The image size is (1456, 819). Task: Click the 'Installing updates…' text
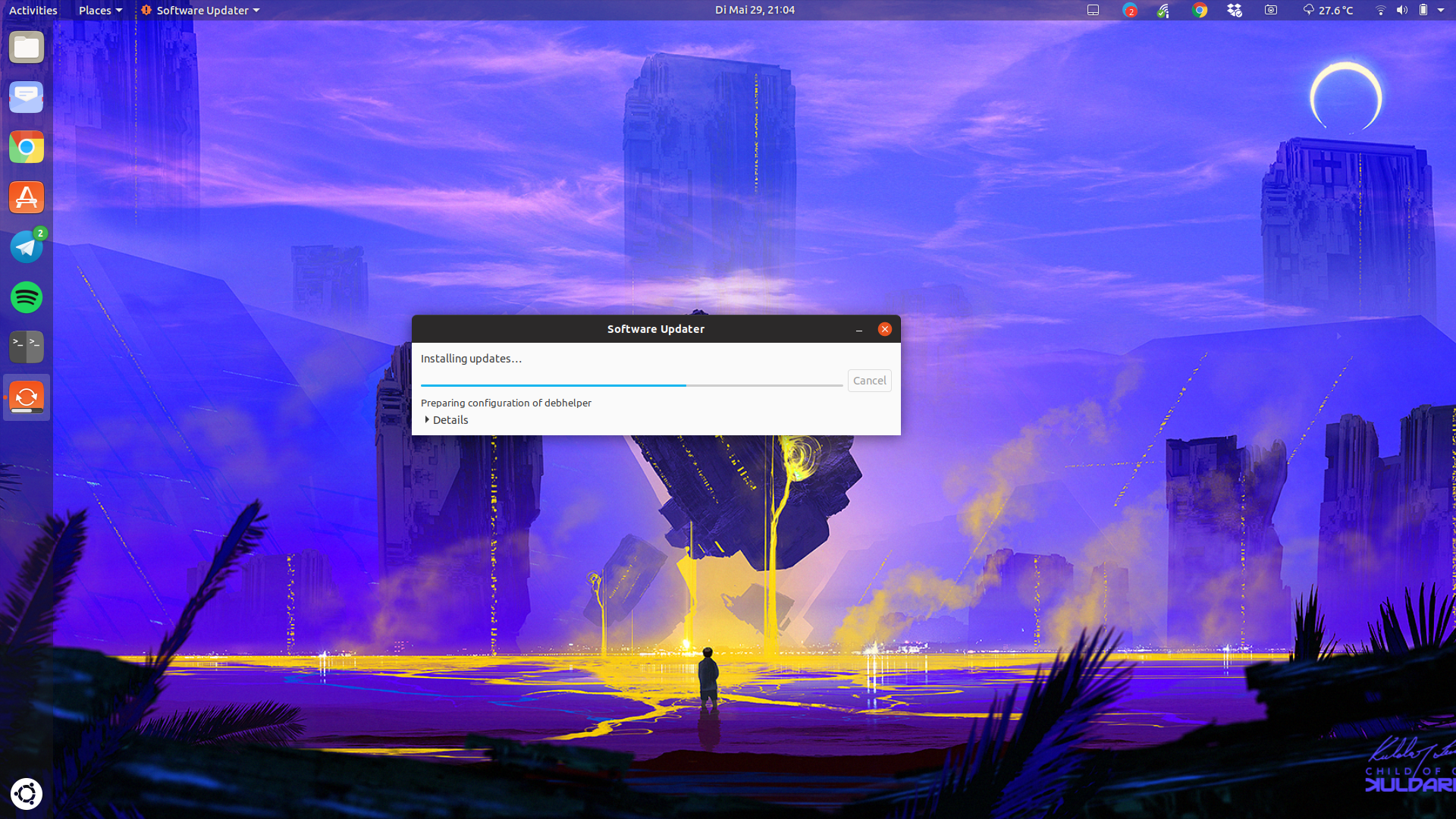point(471,359)
